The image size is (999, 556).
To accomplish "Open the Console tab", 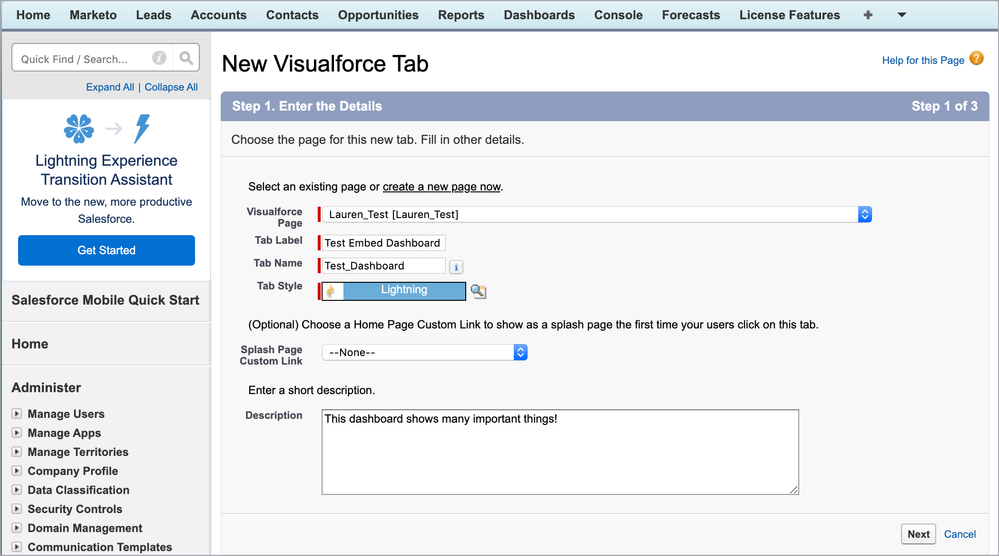I will coord(618,15).
